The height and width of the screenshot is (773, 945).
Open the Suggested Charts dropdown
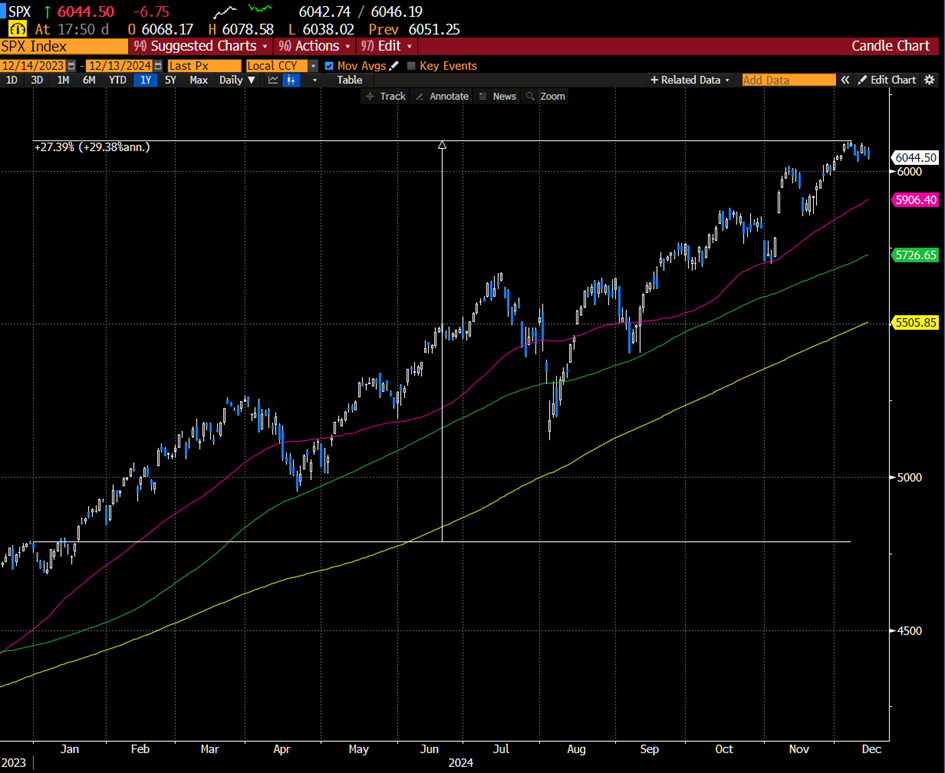pos(201,46)
